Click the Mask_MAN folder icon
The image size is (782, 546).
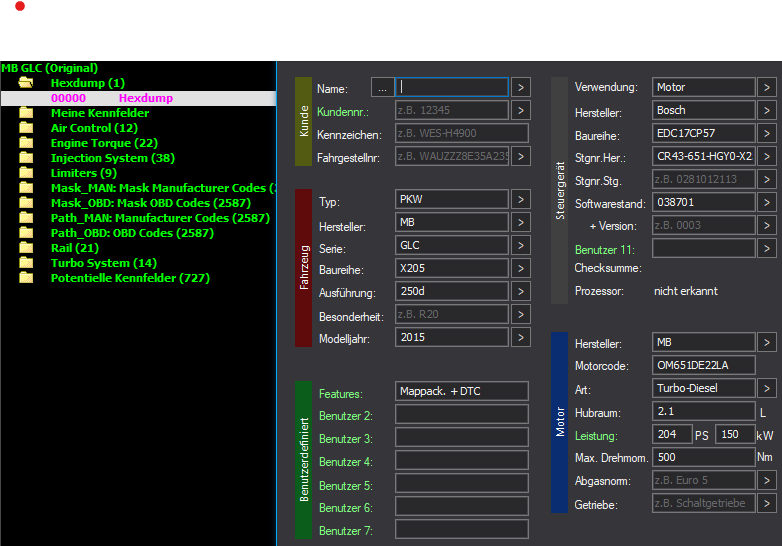point(26,187)
